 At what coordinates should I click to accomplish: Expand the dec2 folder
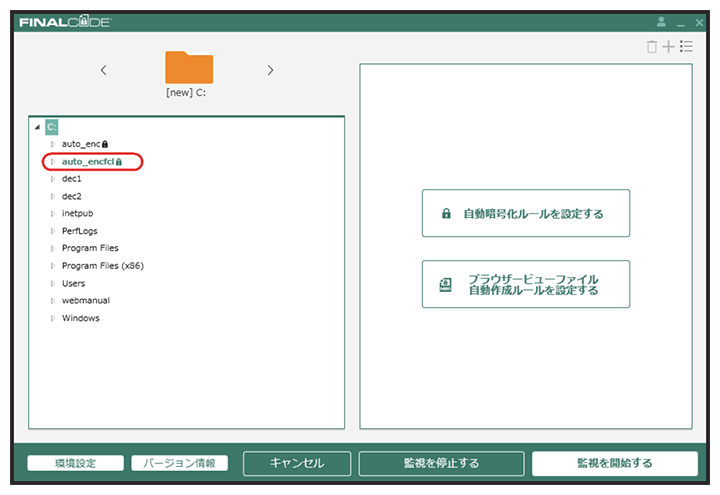click(x=52, y=197)
